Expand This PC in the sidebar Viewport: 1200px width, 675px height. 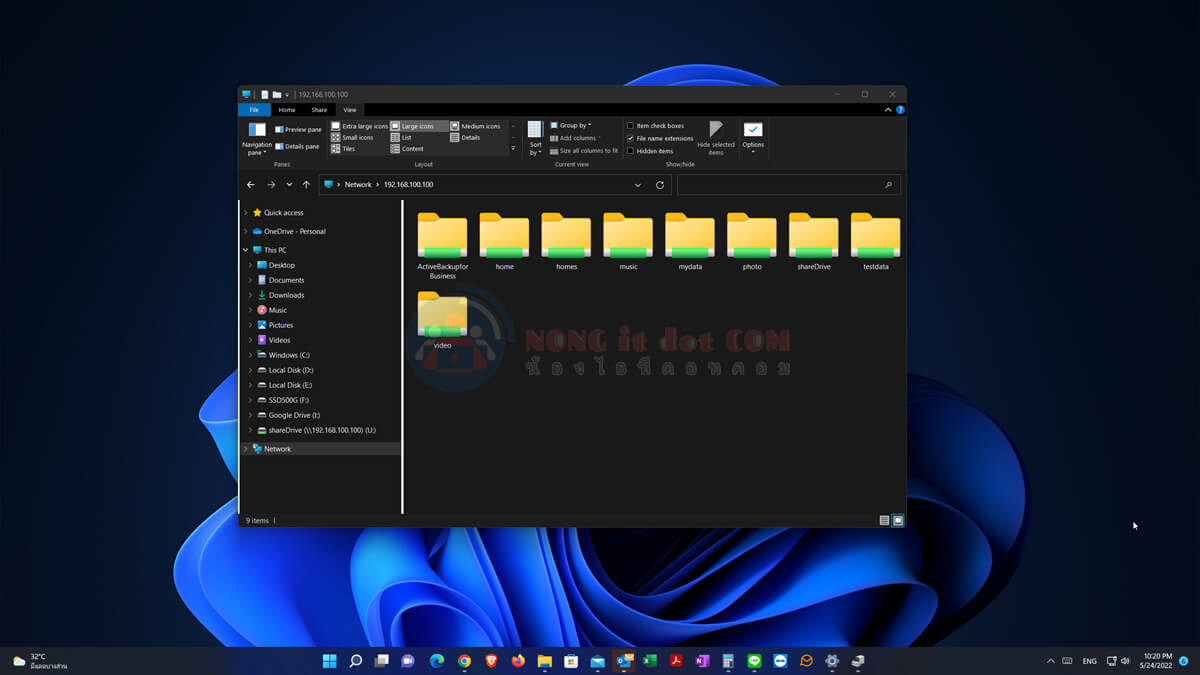[x=244, y=249]
